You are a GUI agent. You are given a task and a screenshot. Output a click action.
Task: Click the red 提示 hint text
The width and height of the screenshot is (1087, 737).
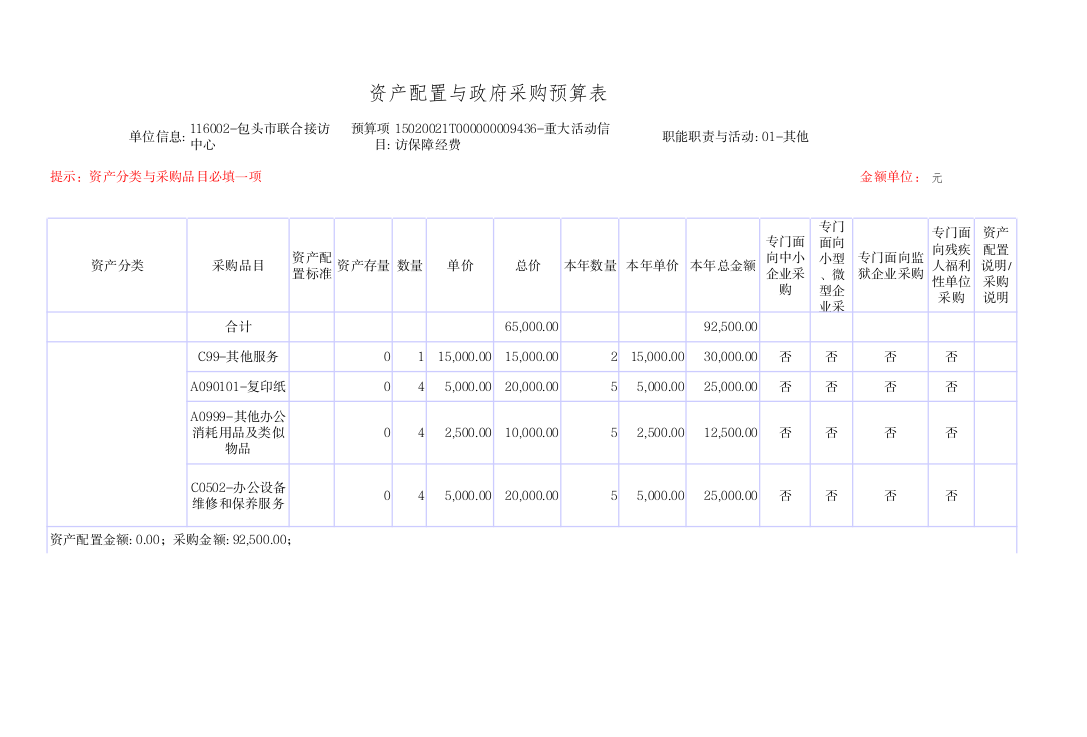click(x=156, y=177)
